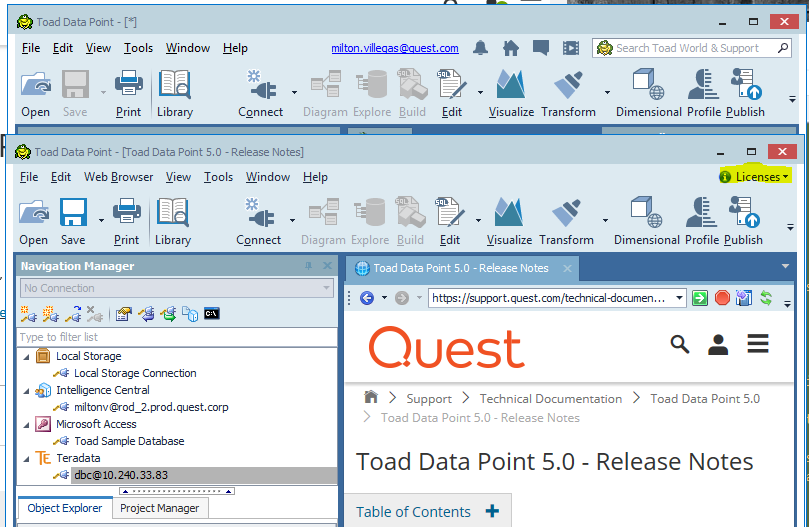This screenshot has width=809, height=527.
Task: Close the Navigation Manager panel
Action: pos(327,266)
